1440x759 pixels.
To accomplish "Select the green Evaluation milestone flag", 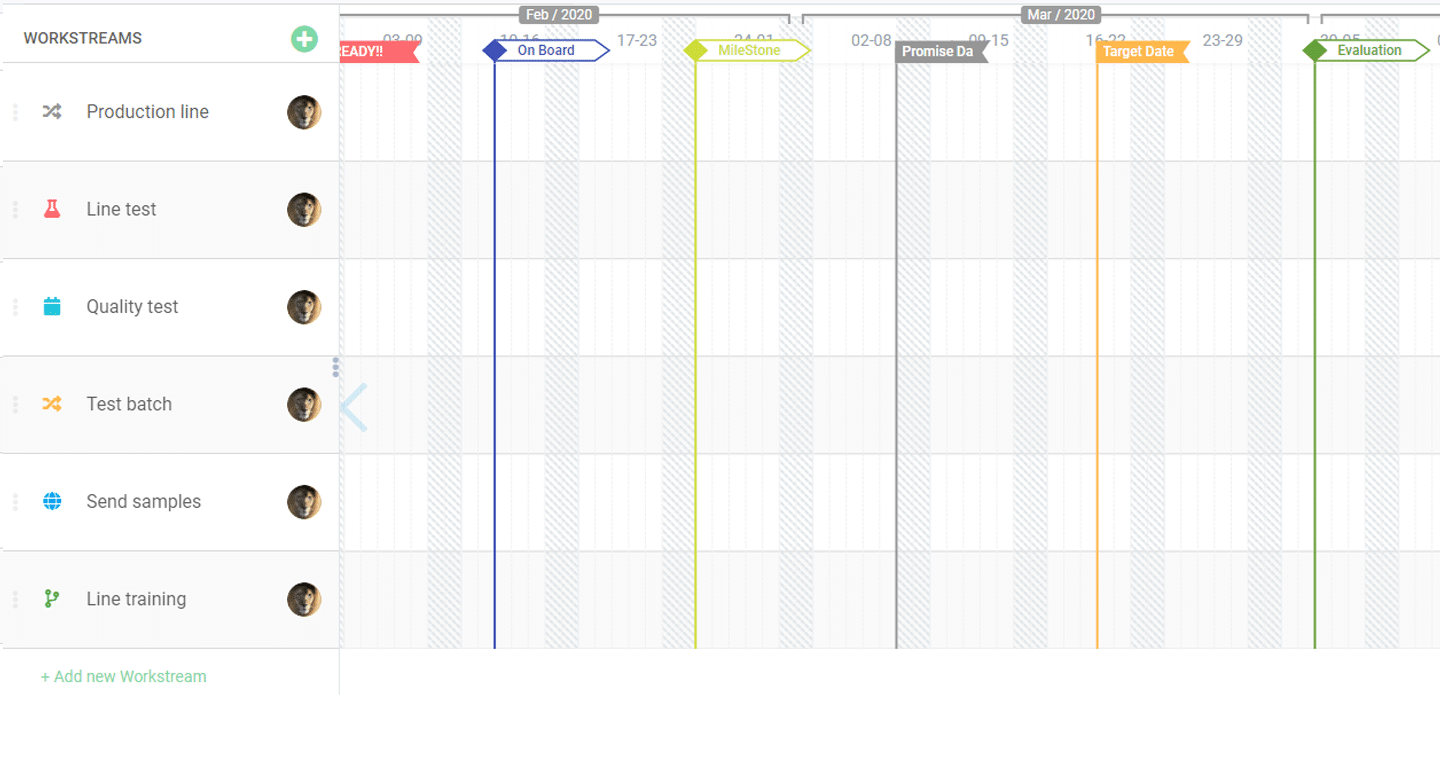I will (1368, 50).
